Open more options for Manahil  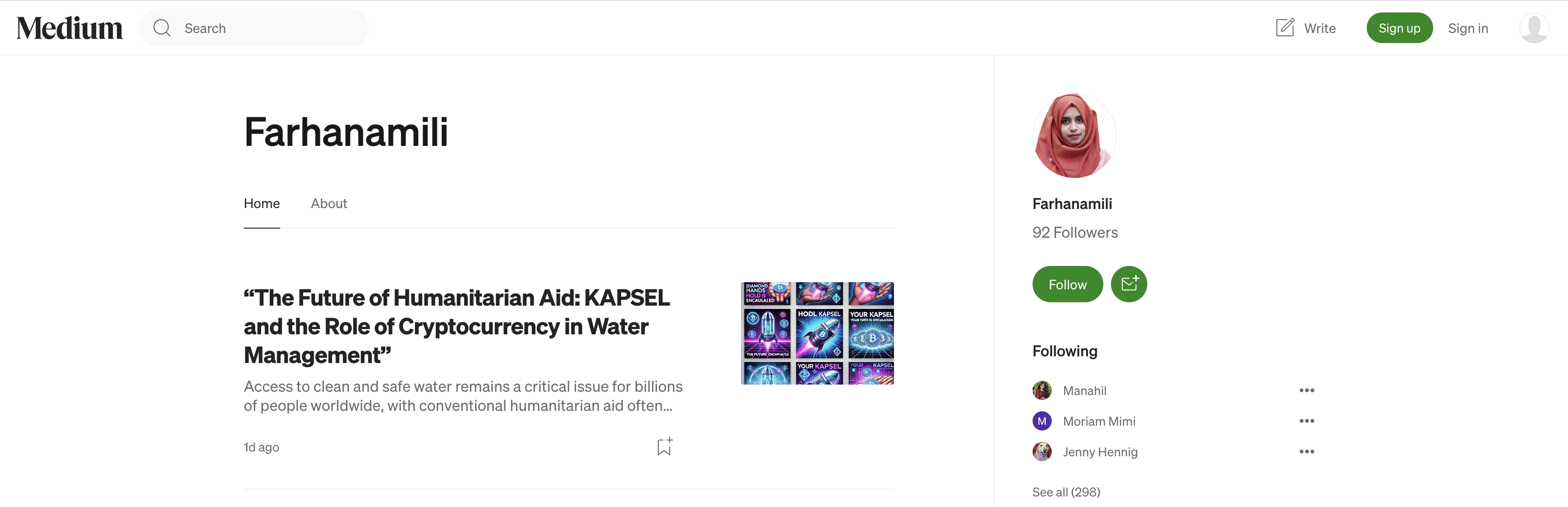1306,391
